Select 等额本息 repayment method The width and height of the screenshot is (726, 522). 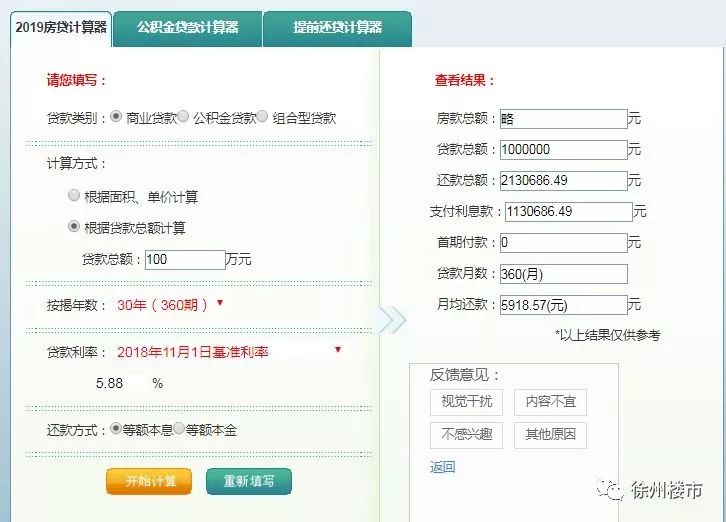116,428
